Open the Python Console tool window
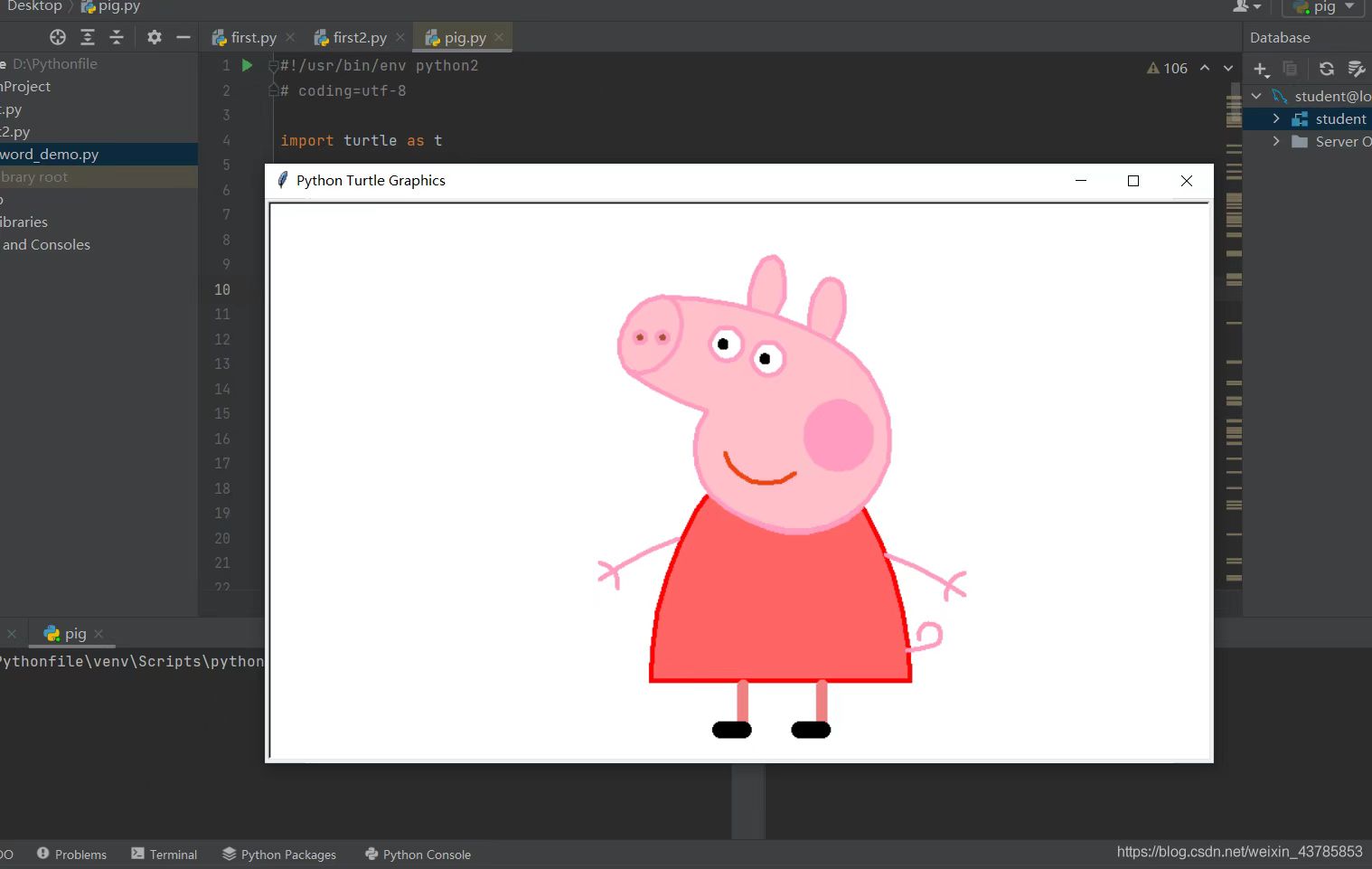The image size is (1372, 869). [418, 855]
